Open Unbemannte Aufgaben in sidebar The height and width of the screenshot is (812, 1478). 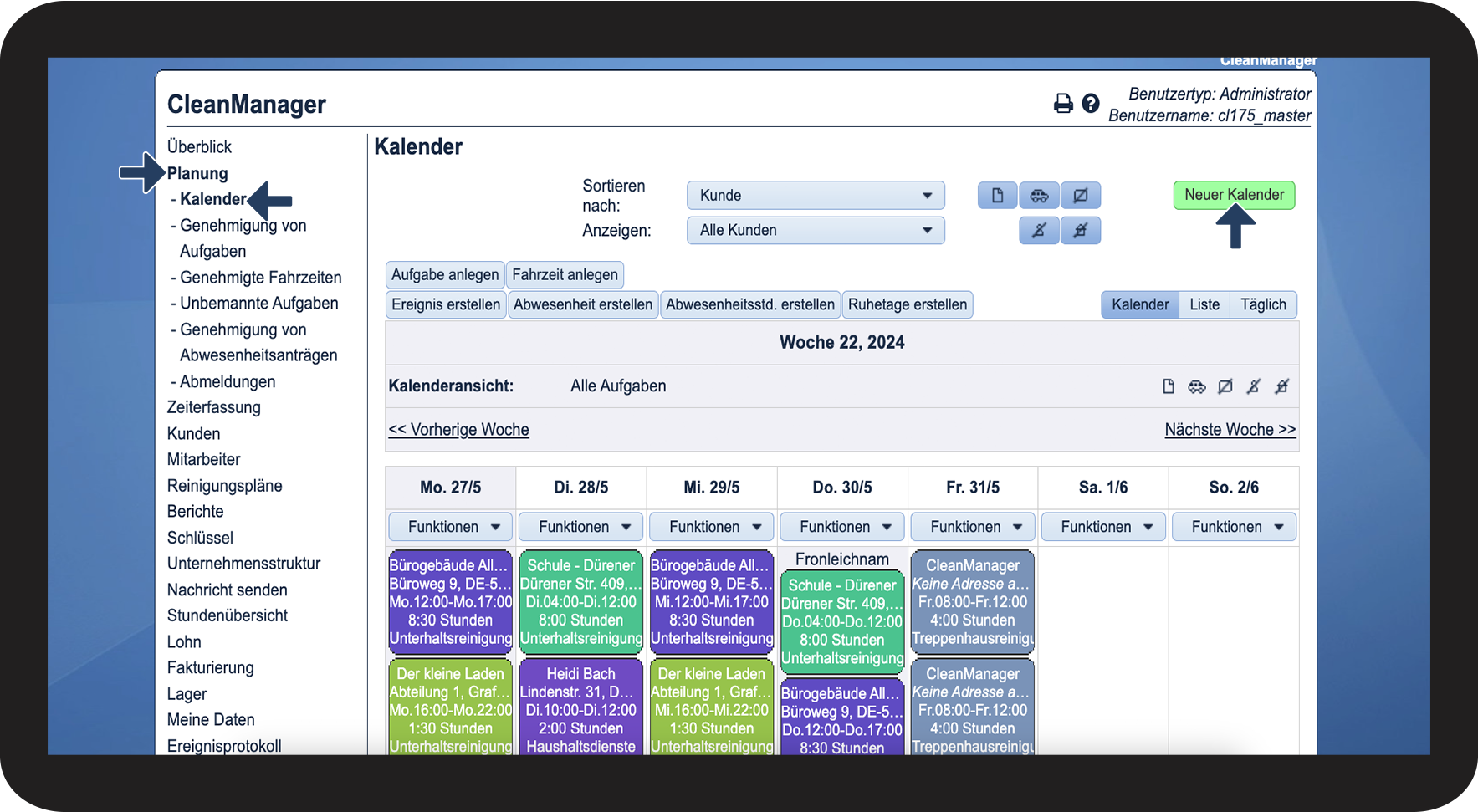[x=258, y=303]
